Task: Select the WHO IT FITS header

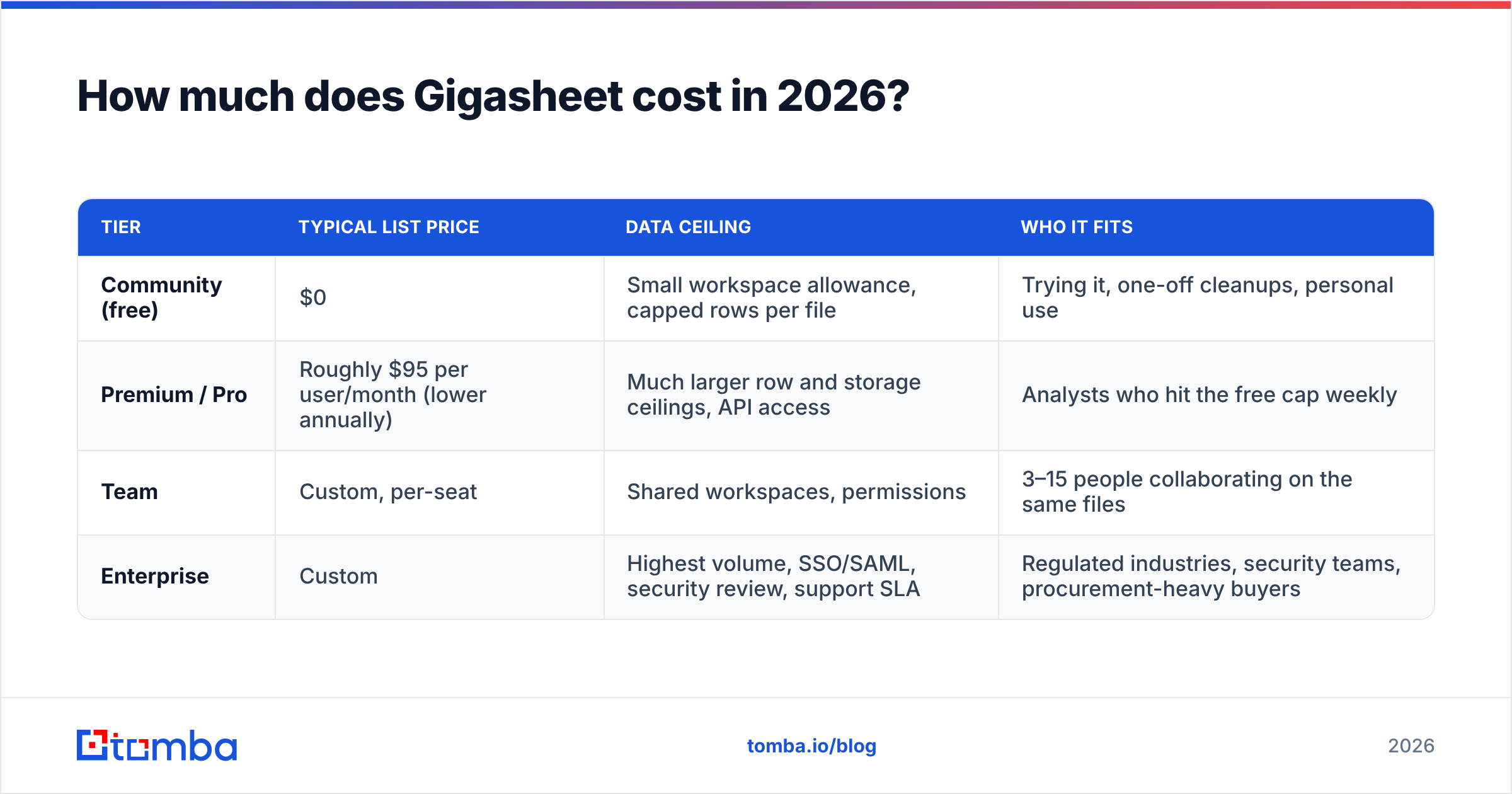Action: click(1077, 227)
